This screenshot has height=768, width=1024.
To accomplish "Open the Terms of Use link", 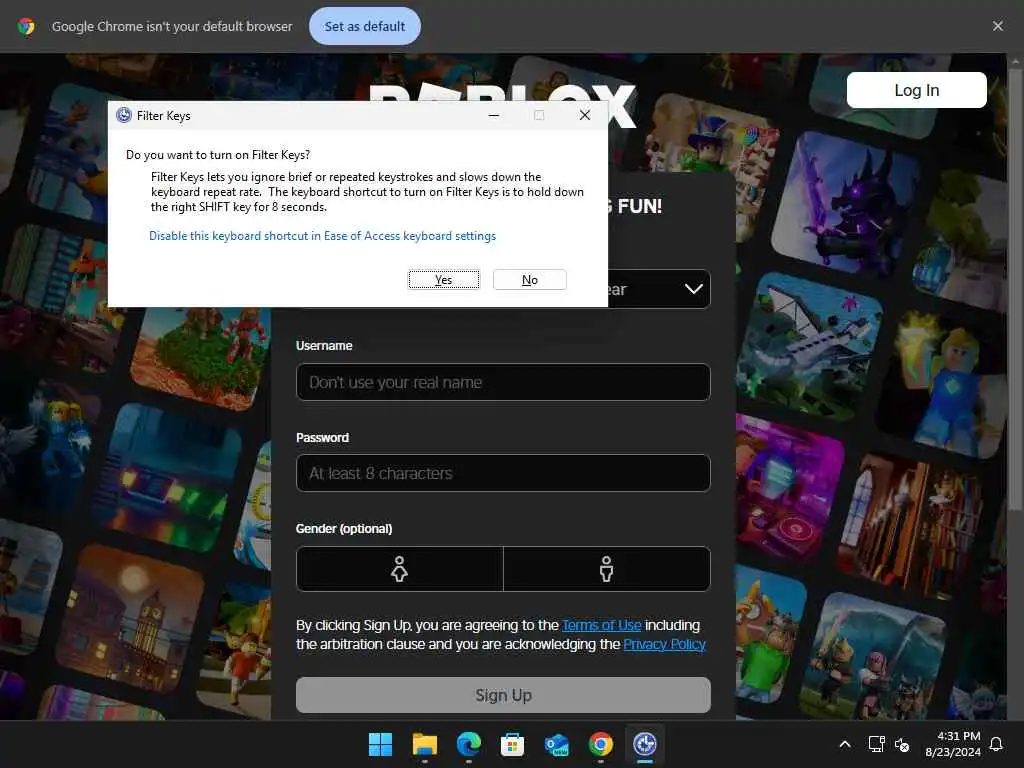I will click(x=601, y=625).
